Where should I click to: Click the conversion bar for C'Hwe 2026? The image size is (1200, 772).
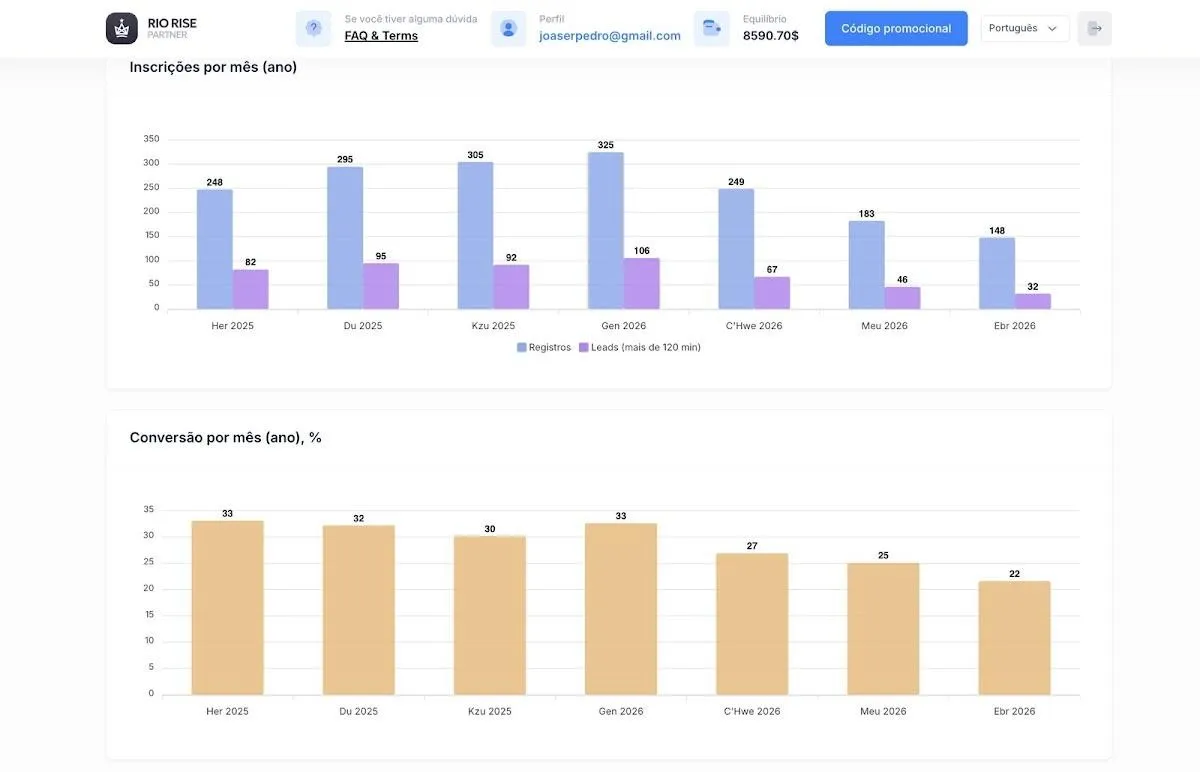[x=752, y=624]
